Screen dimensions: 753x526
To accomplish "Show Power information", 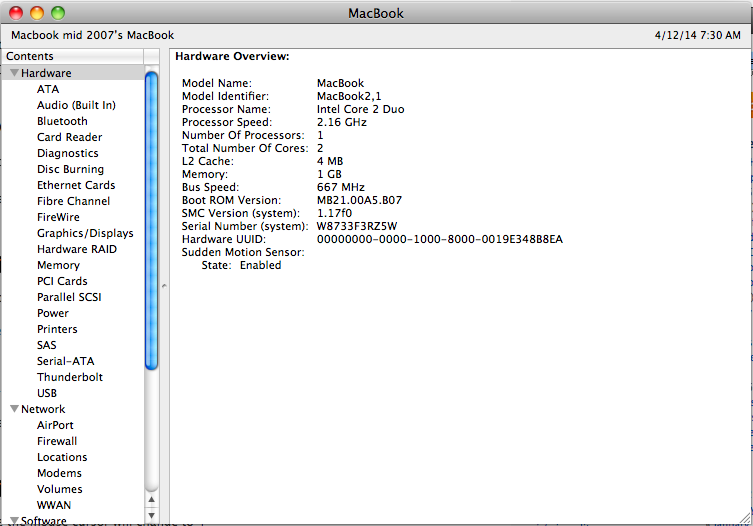I will pyautogui.click(x=53, y=313).
